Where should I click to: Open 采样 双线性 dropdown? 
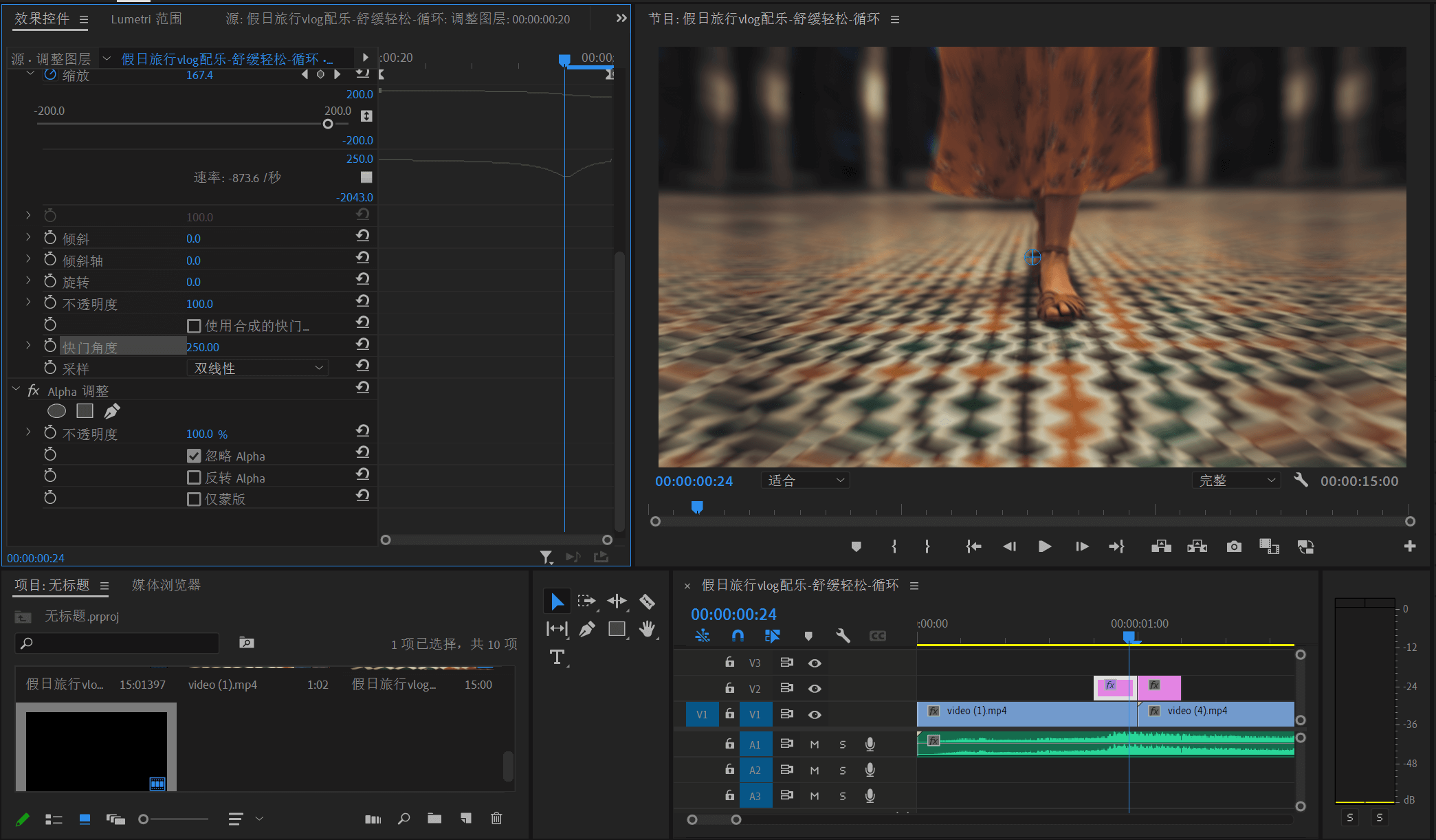click(x=257, y=368)
